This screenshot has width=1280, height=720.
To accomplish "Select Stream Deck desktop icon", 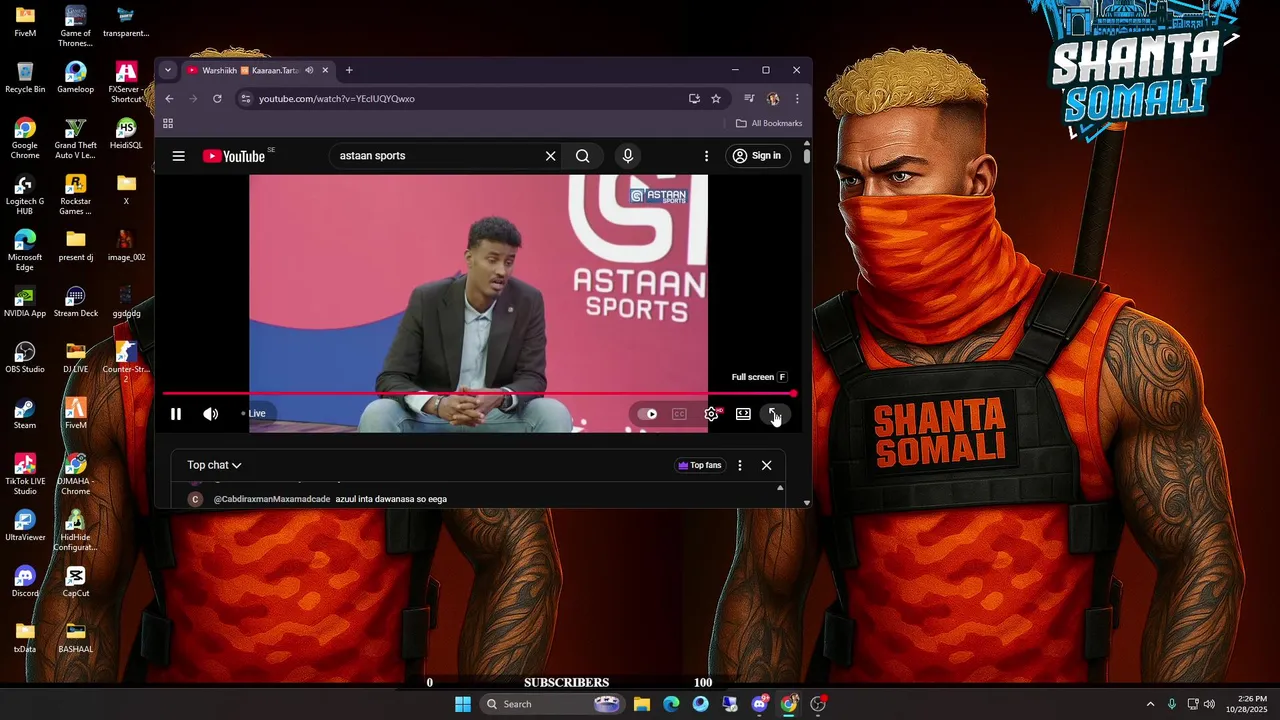I will pos(75,302).
